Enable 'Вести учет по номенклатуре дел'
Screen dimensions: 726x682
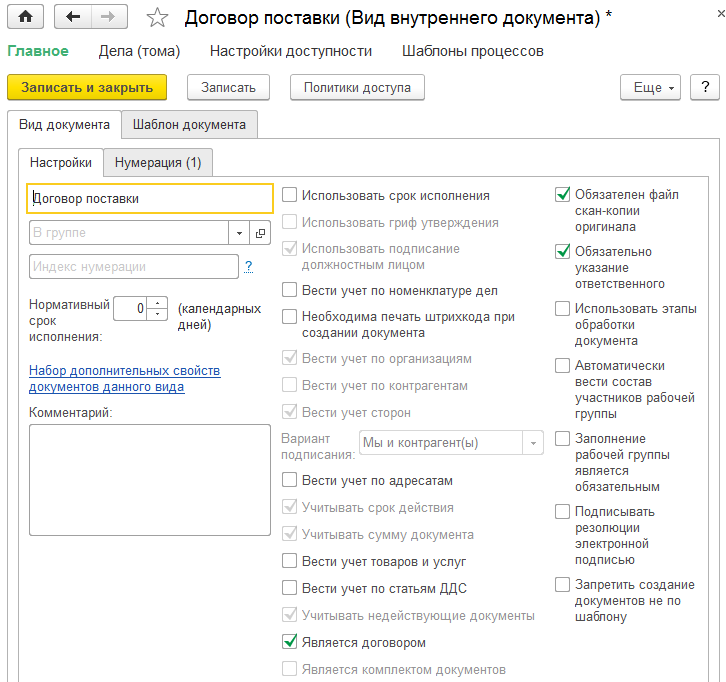pos(290,290)
